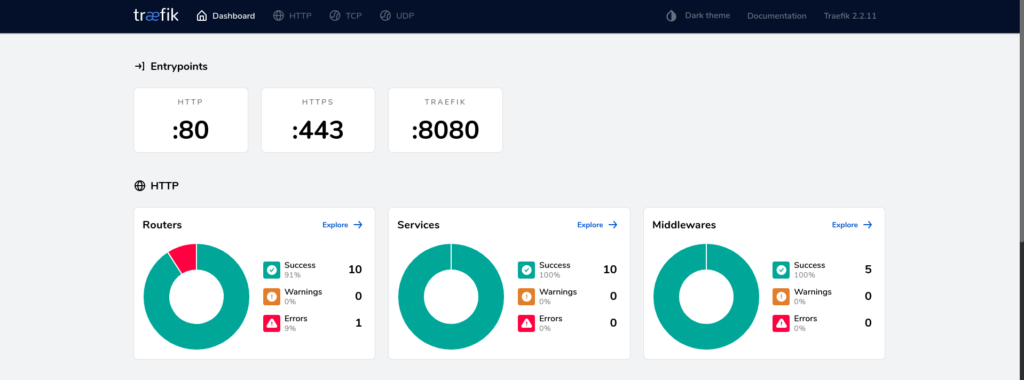The height and width of the screenshot is (380, 1024).
Task: Click Routers errors percentage 9%
Action: 290,328
